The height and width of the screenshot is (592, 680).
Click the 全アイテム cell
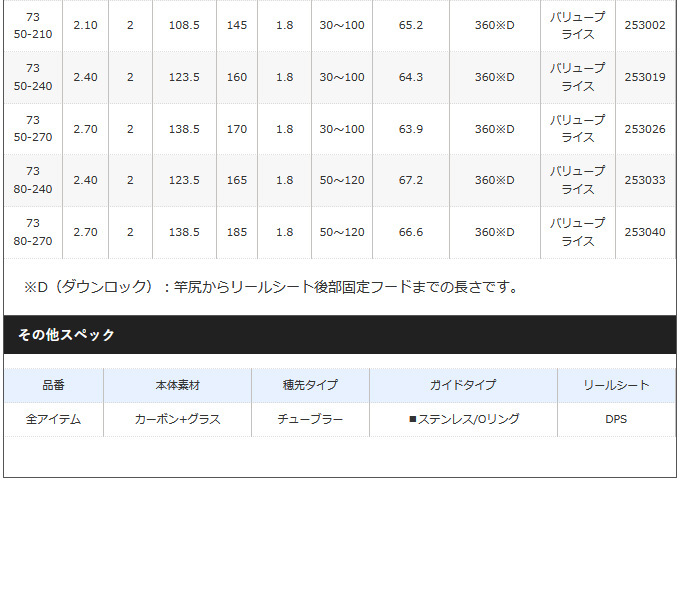pyautogui.click(x=53, y=419)
